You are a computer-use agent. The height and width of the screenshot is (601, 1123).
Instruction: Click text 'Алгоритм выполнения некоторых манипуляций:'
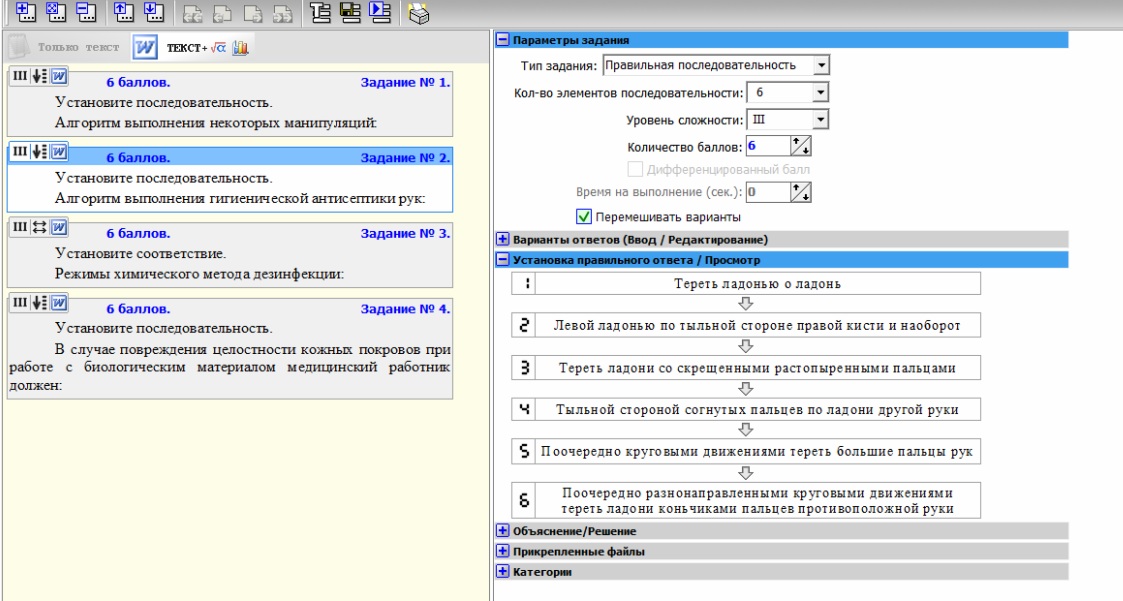tap(216, 122)
